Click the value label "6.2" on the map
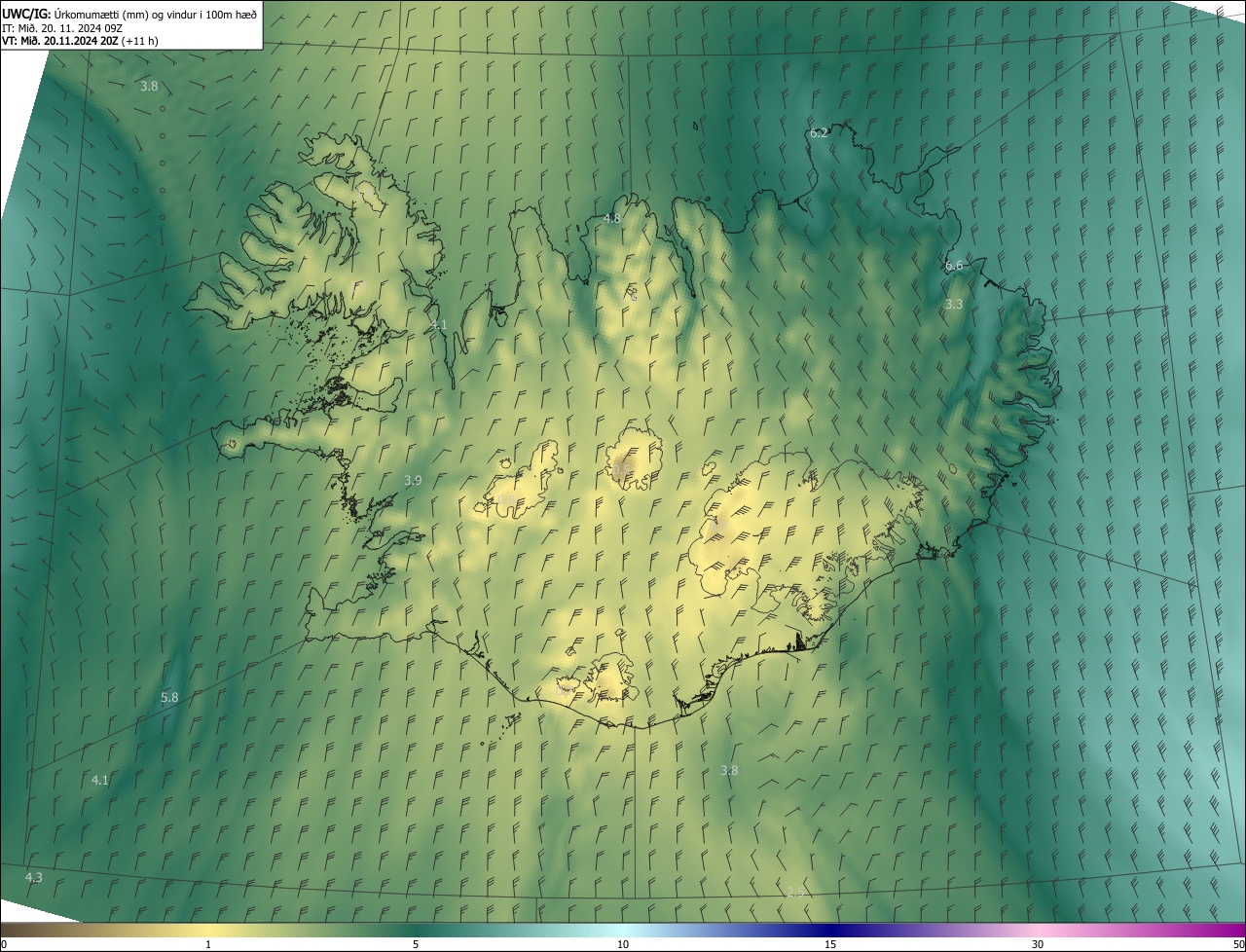Screen dimensions: 1246x952 tap(819, 132)
